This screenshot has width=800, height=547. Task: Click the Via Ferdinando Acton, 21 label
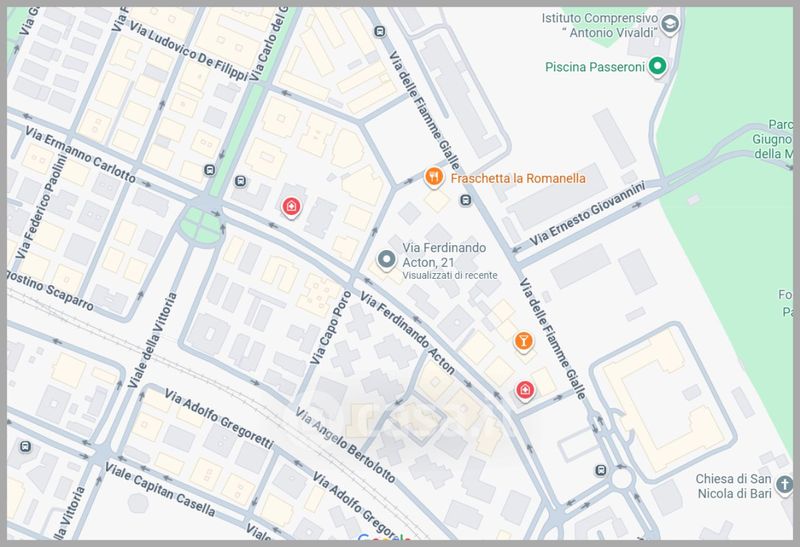[x=444, y=254]
